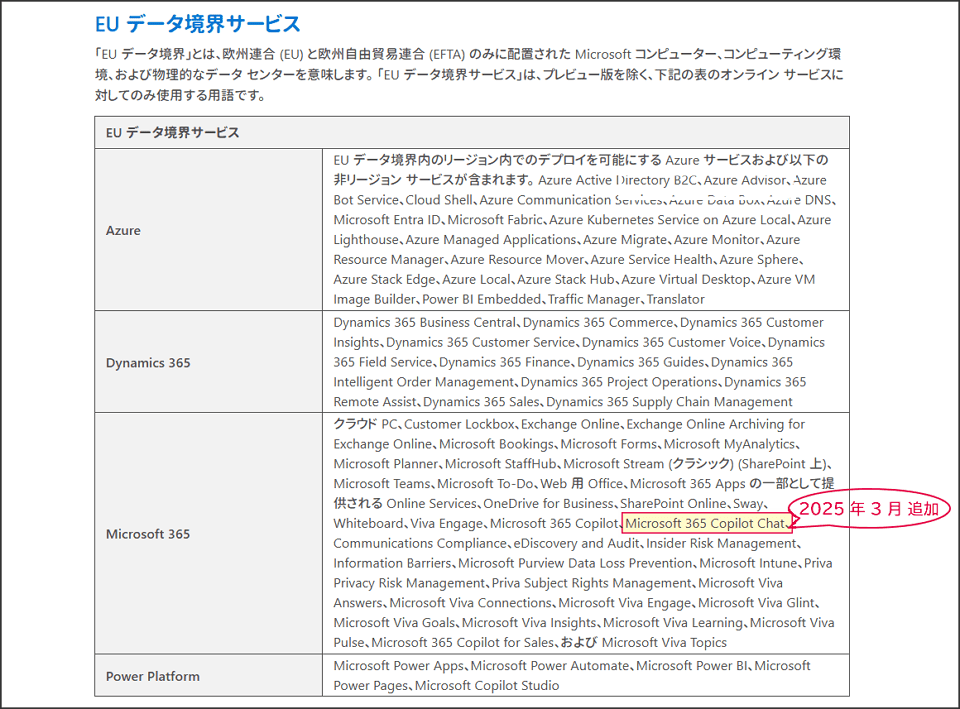
Task: Click the text "Azure Resource Mover"
Action: point(517,259)
